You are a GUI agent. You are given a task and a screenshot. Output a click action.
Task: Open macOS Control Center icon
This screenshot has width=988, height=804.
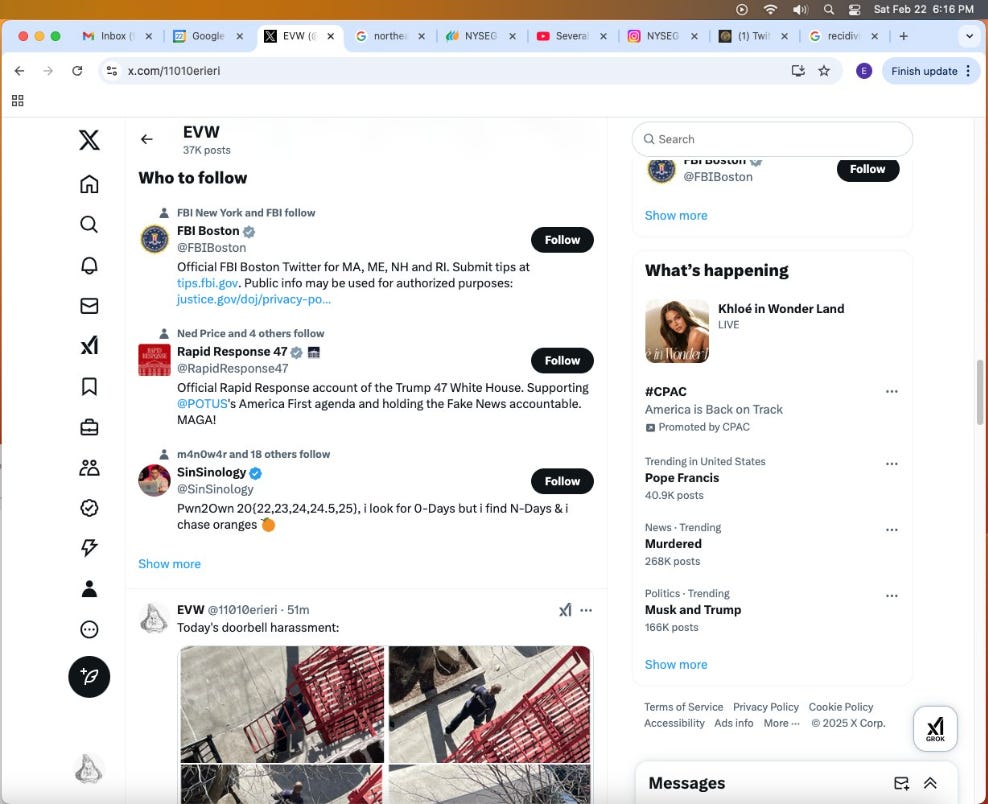coord(854,9)
